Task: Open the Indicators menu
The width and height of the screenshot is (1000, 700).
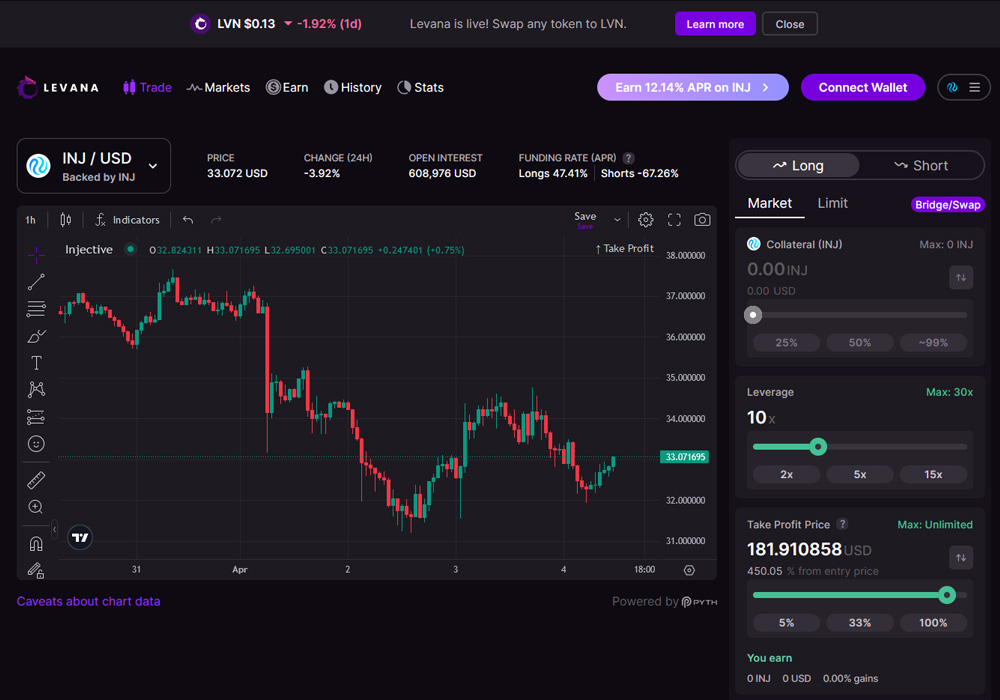Action: point(127,220)
